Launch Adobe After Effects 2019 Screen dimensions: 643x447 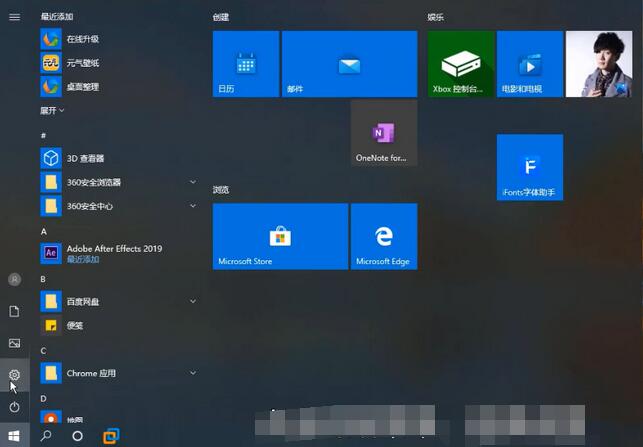pyautogui.click(x=119, y=253)
